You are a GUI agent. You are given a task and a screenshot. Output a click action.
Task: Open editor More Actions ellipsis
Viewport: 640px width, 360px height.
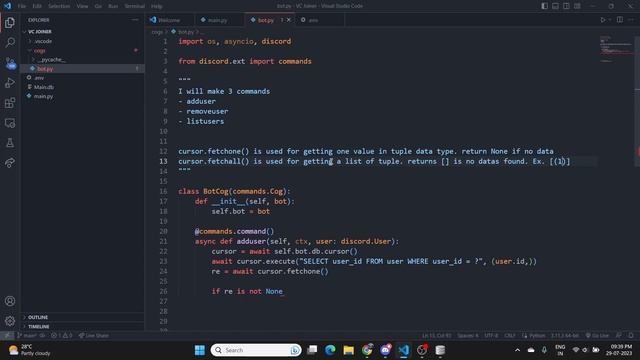(x=631, y=20)
